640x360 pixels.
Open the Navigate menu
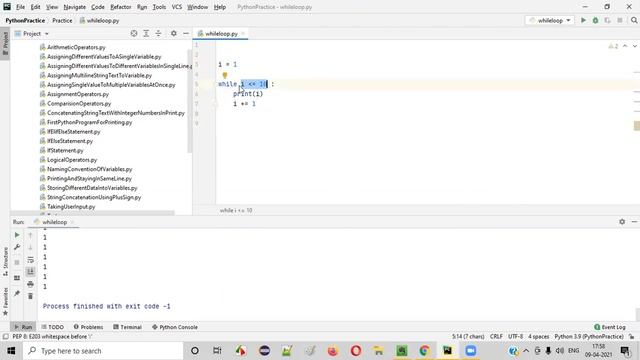tap(75, 7)
